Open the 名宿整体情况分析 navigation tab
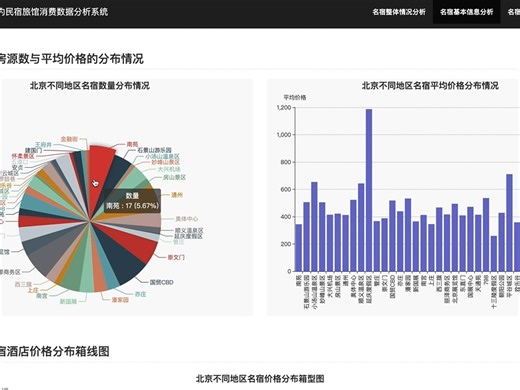The image size is (520, 390). click(399, 12)
